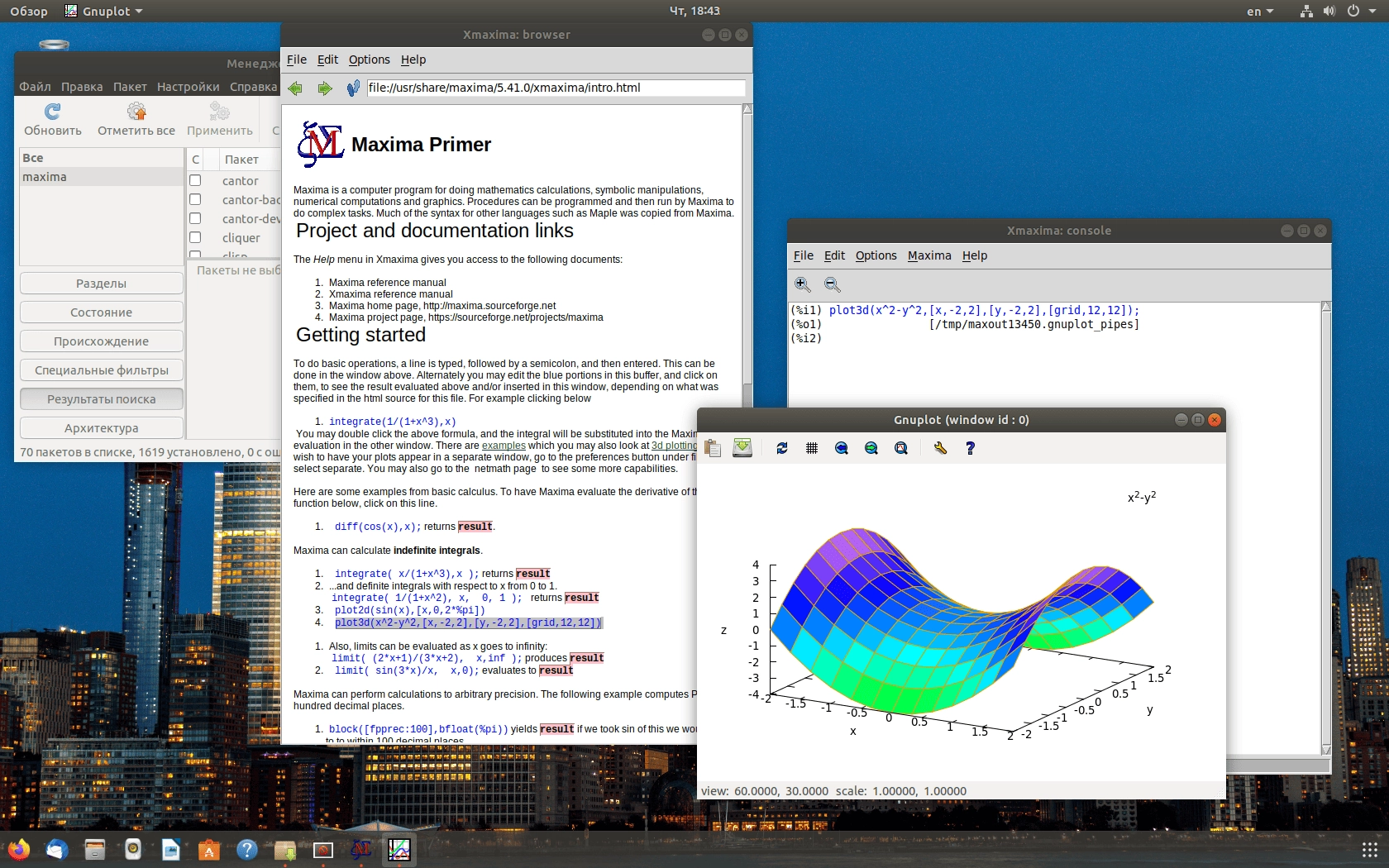
Task: Copy plot to clipboard in Gnuplot toolbar
Action: [x=713, y=448]
